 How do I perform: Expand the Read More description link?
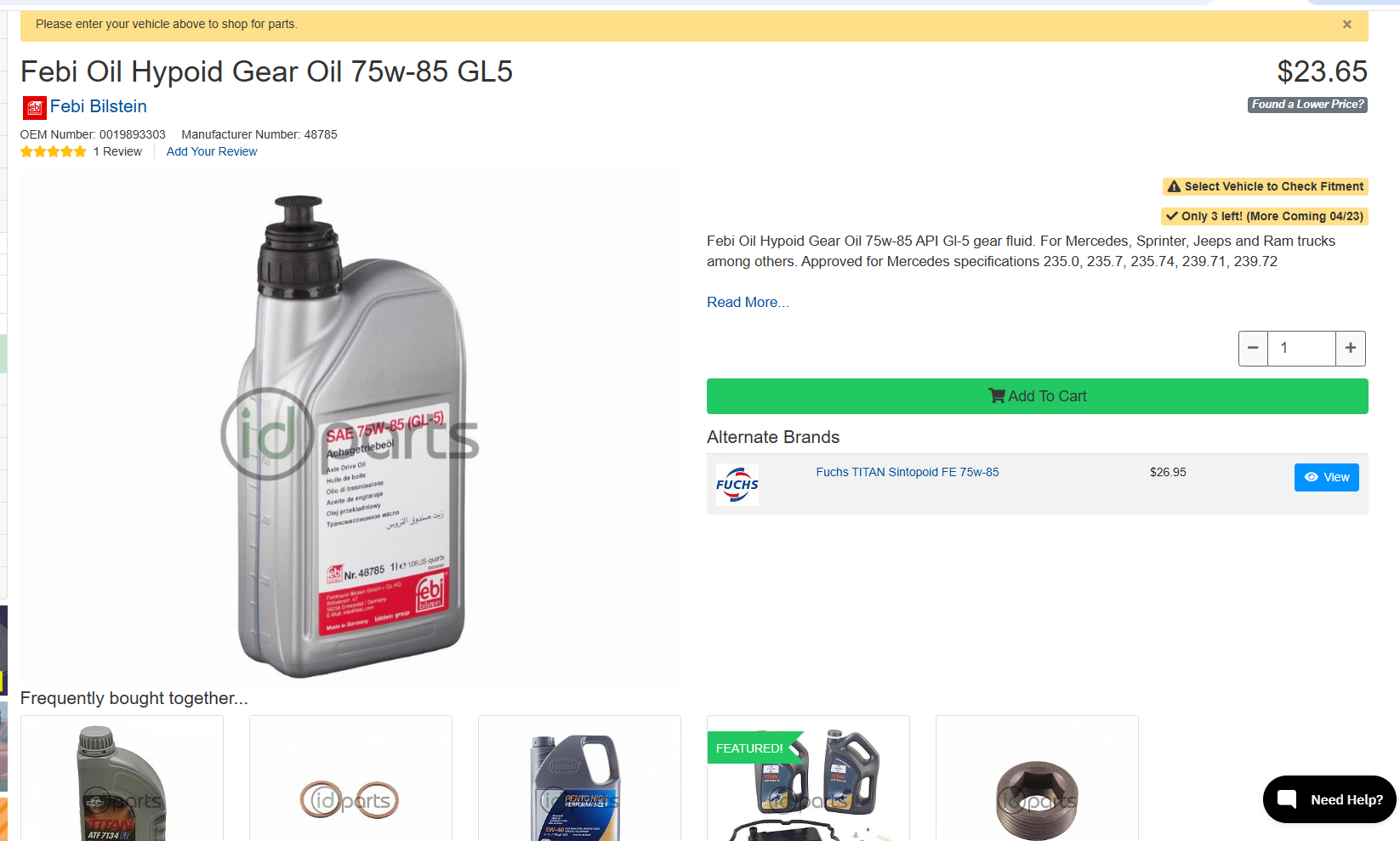(x=748, y=302)
